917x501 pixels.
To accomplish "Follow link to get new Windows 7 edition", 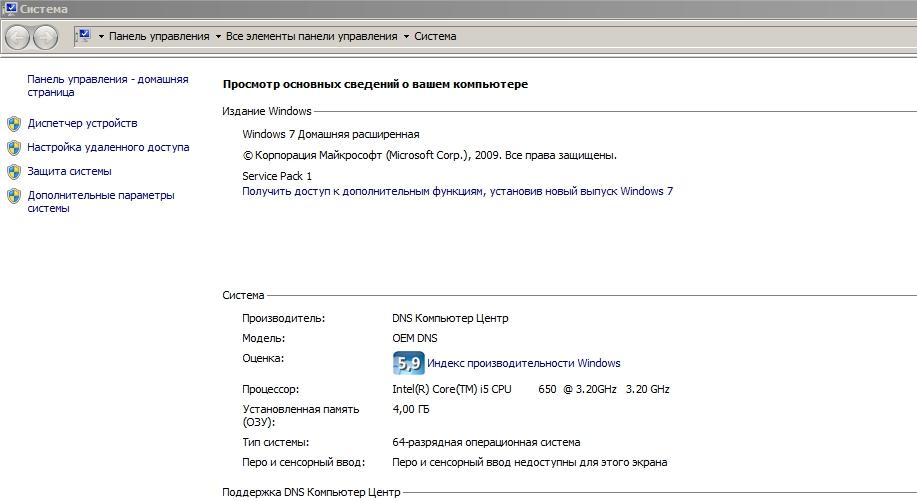I will point(457,191).
